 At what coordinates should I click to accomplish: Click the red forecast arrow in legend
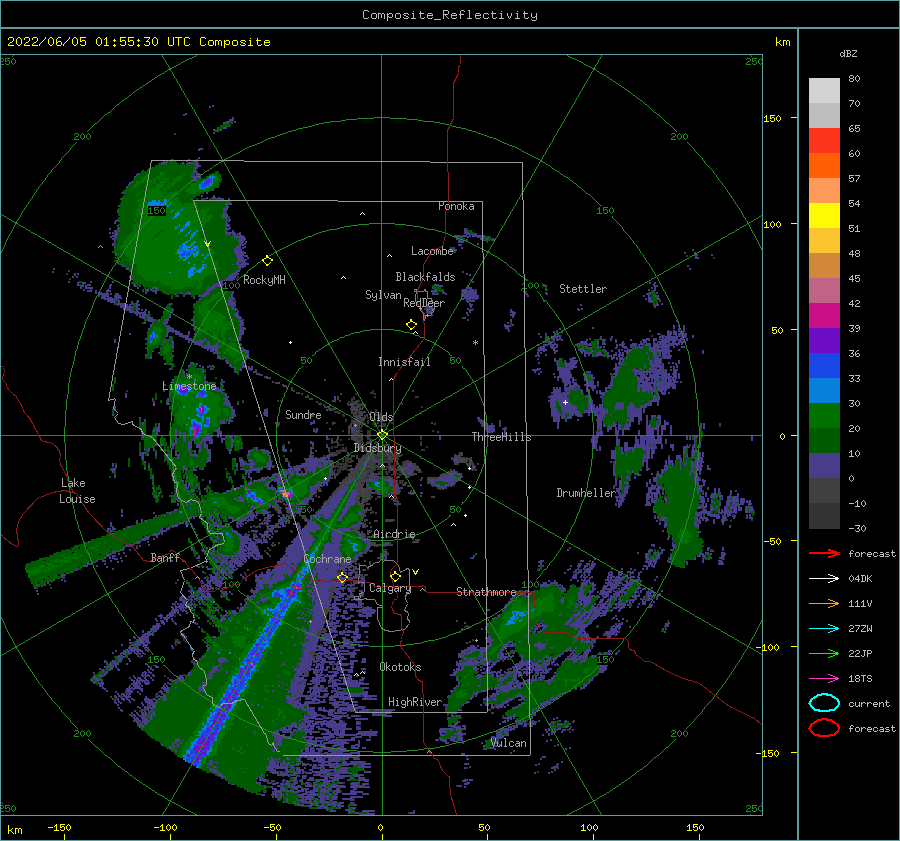pyautogui.click(x=824, y=553)
